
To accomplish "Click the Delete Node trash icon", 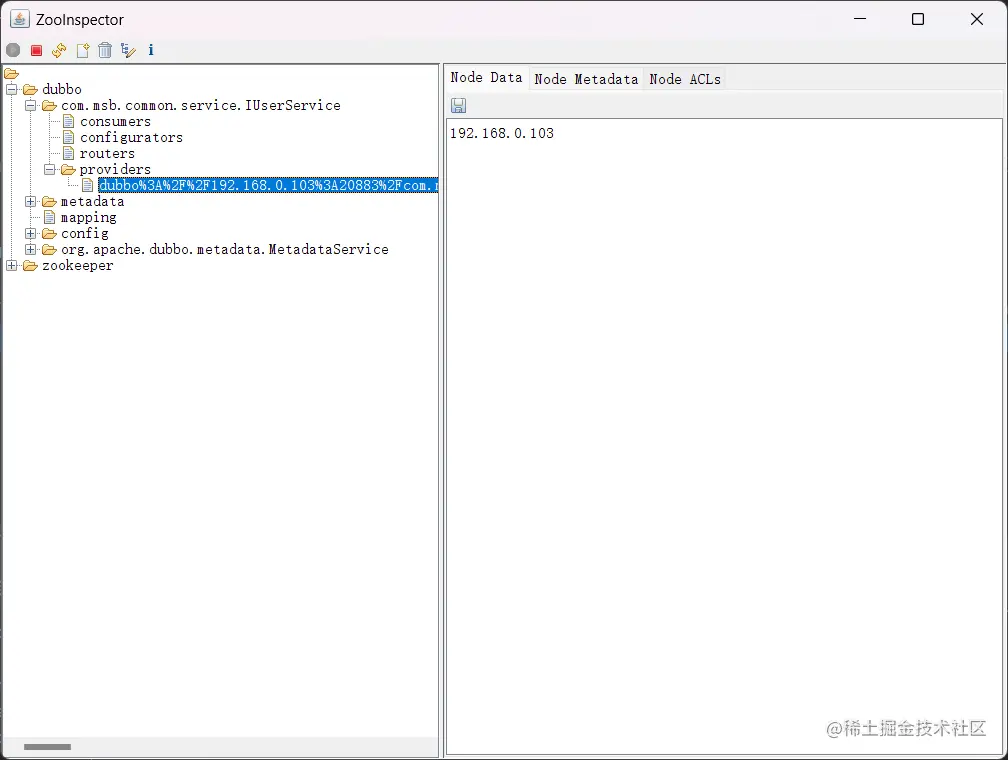I will (x=105, y=50).
